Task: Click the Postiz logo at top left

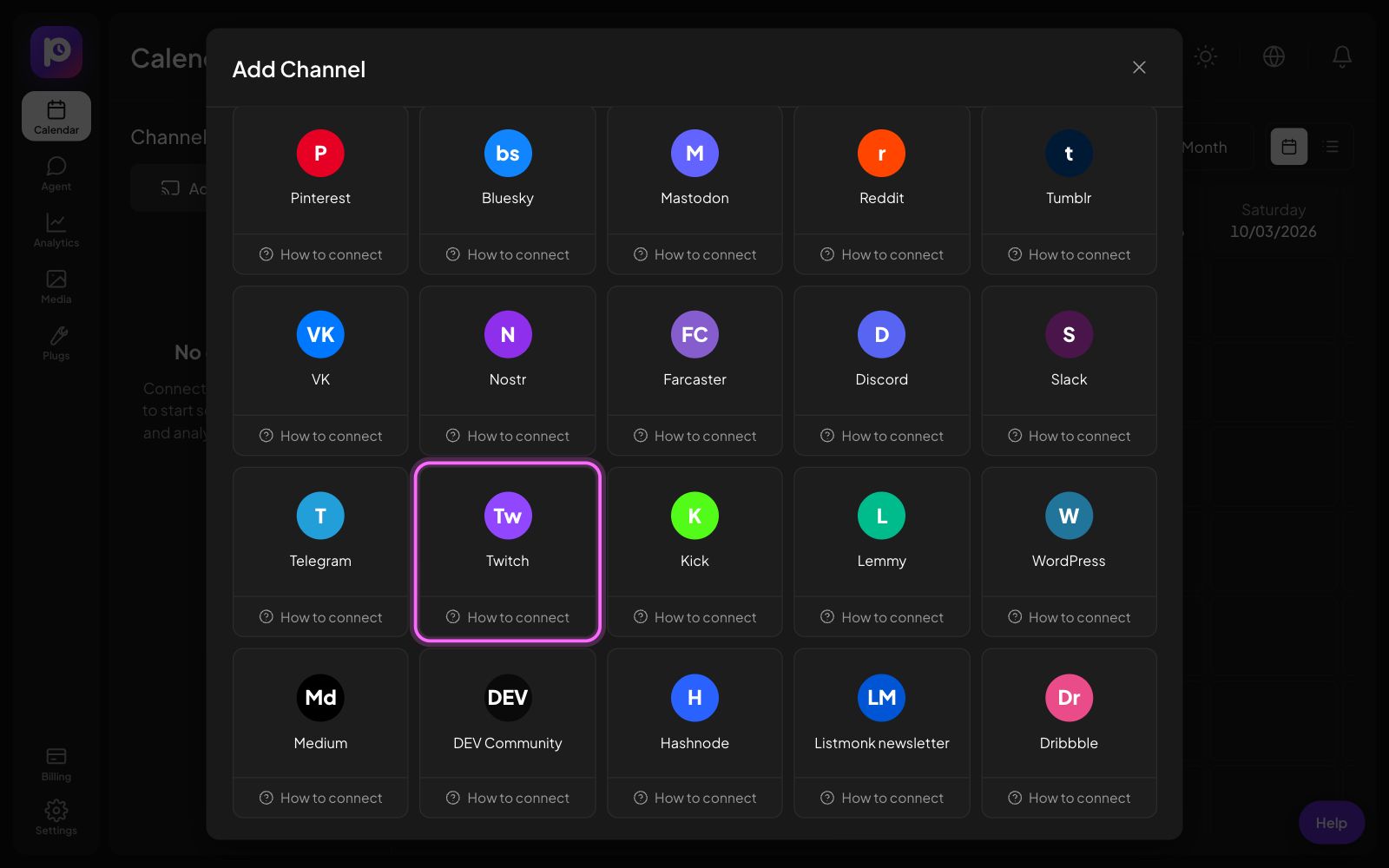Action: (x=56, y=52)
